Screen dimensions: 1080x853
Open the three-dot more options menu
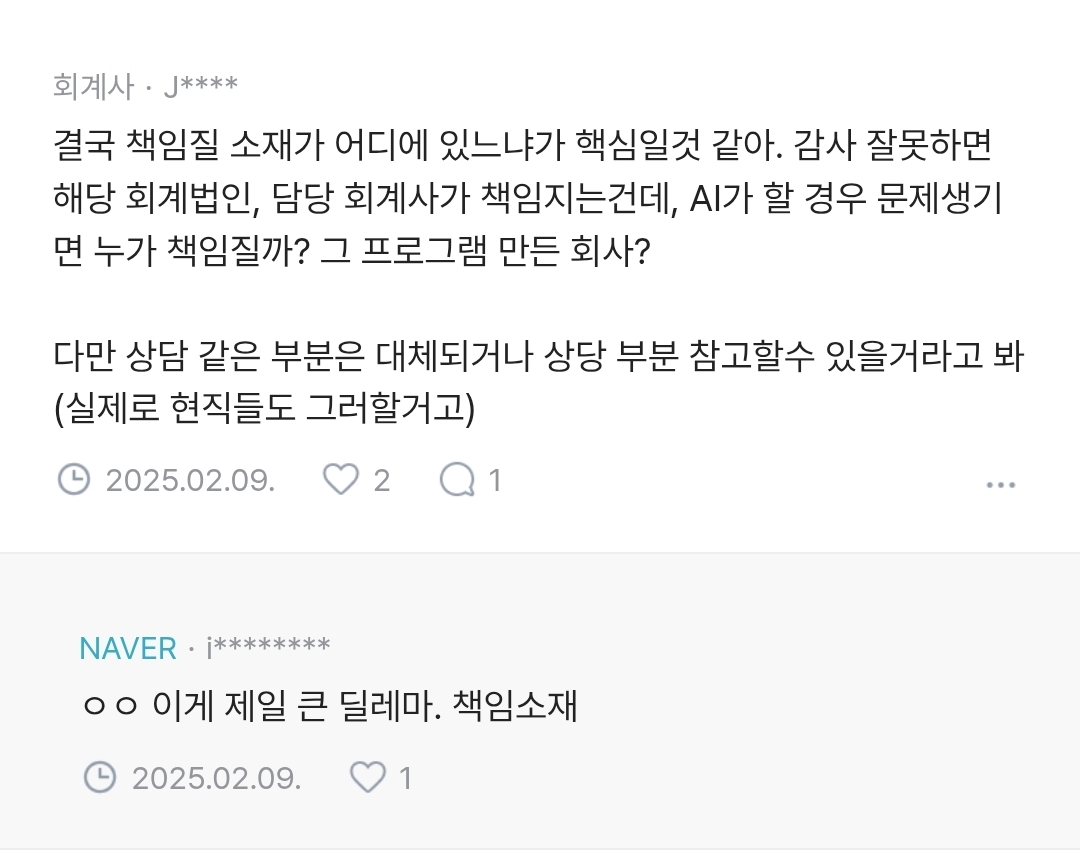click(1000, 485)
